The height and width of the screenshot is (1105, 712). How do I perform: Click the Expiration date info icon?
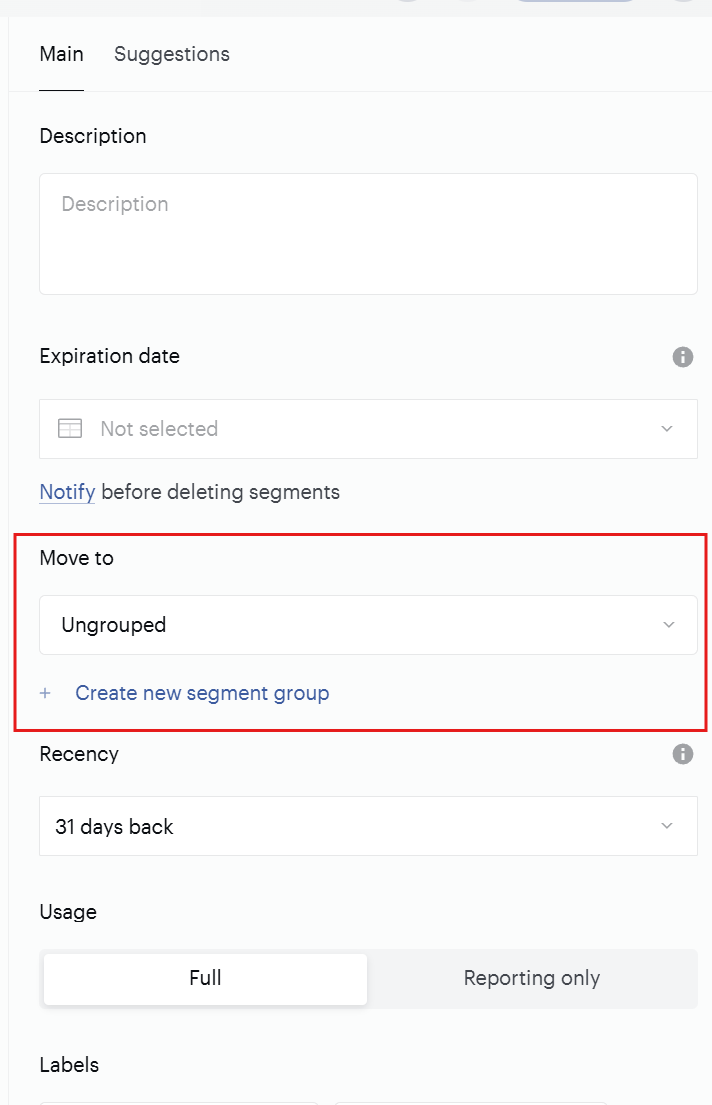click(x=682, y=357)
